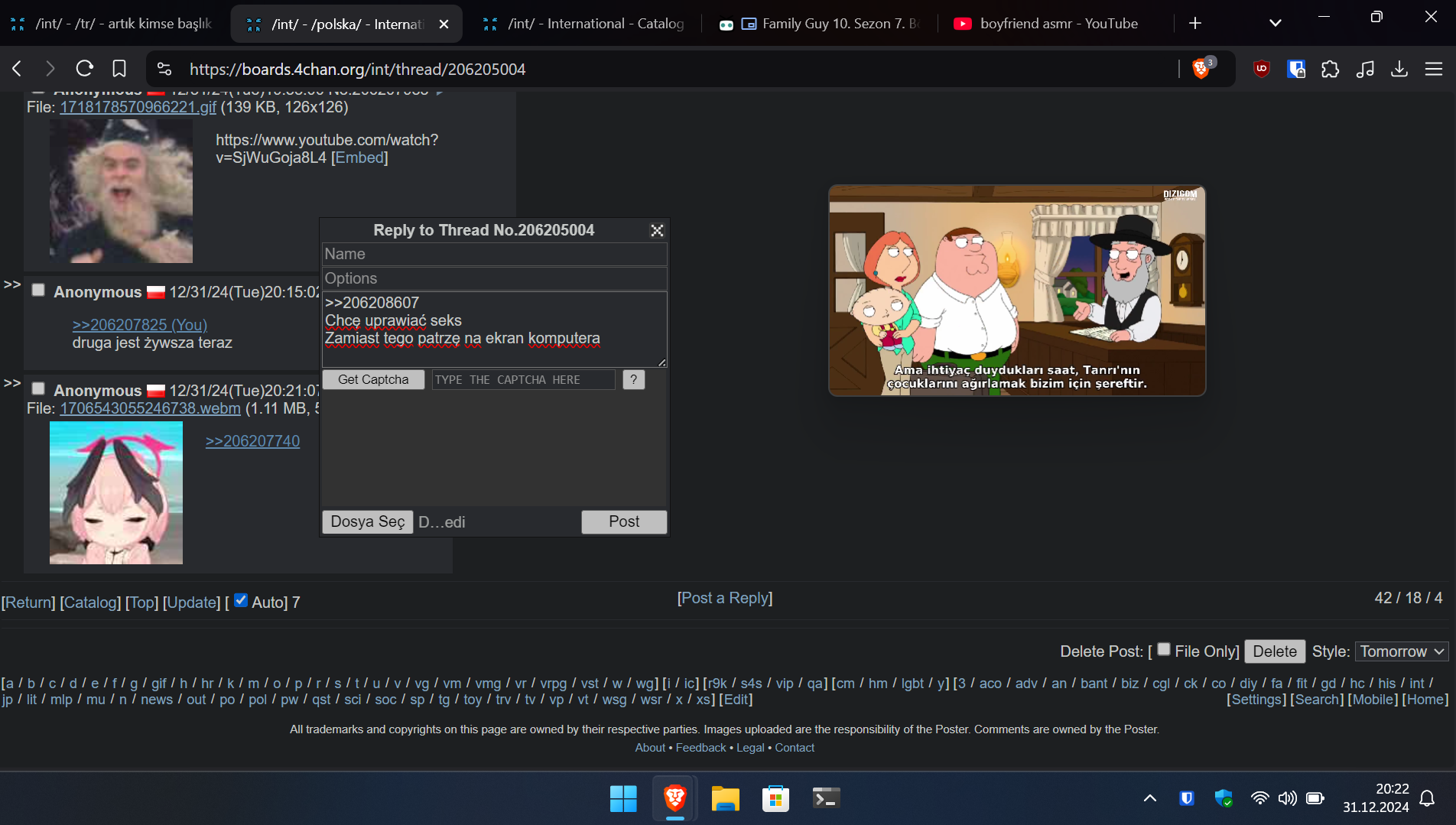Click the Update link in the thread footer
The image size is (1456, 825).
tap(191, 603)
